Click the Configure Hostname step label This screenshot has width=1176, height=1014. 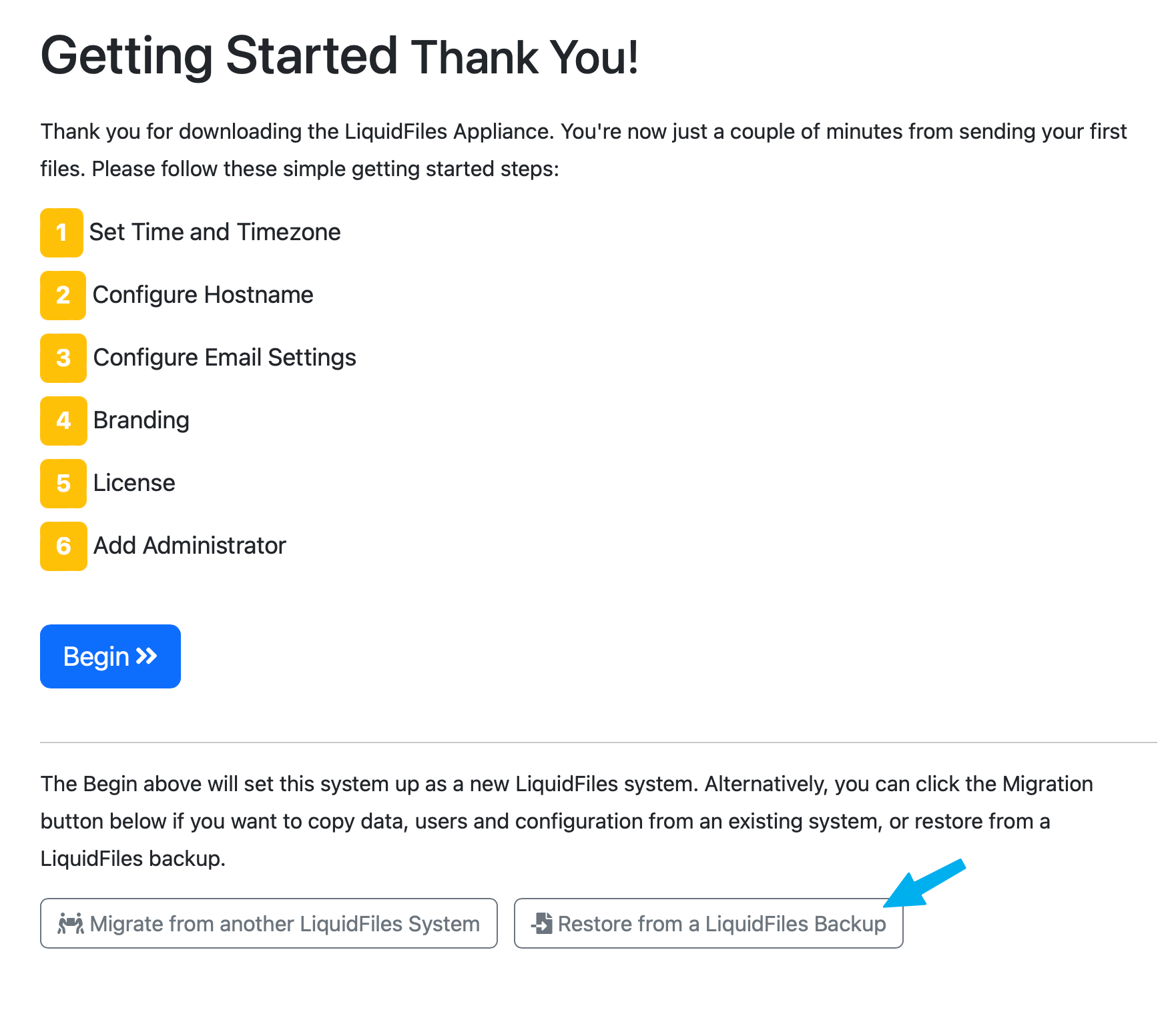(x=202, y=295)
